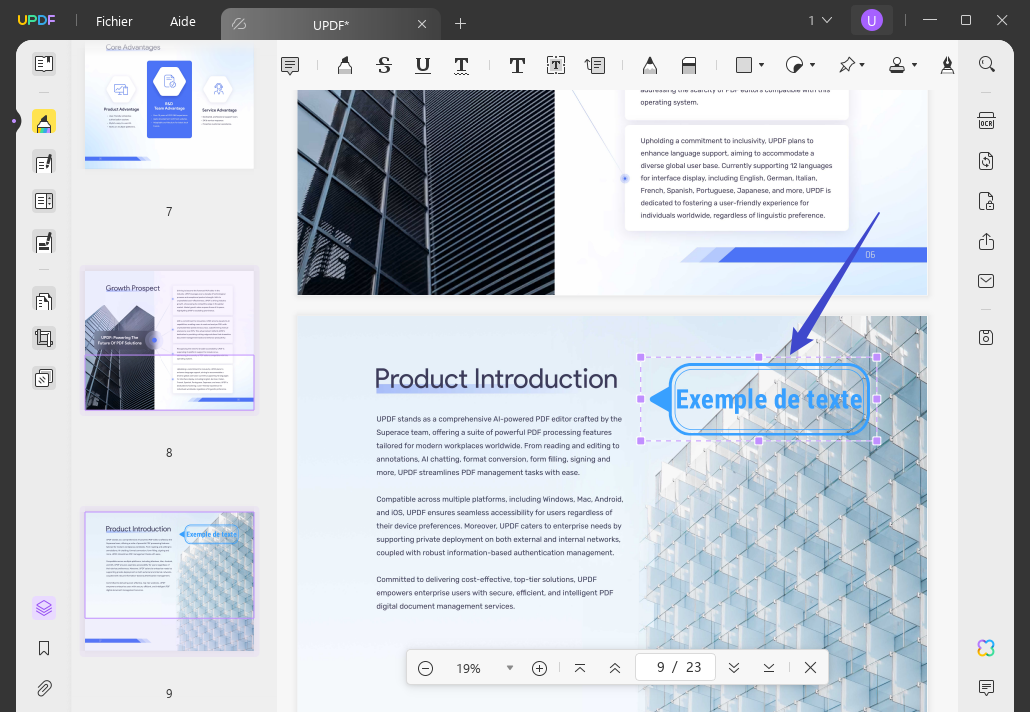
Task: Select the Highlight text tool
Action: [345, 65]
